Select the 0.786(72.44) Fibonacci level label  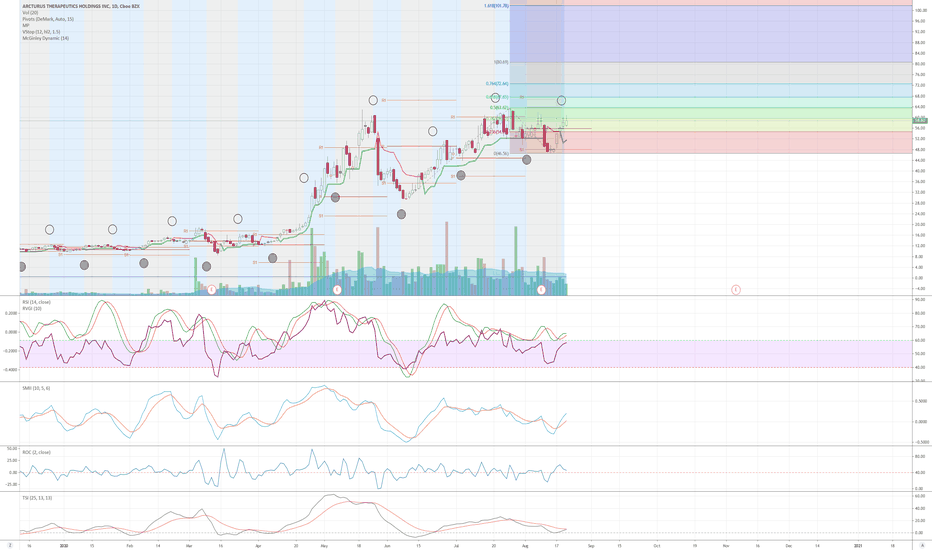point(497,84)
